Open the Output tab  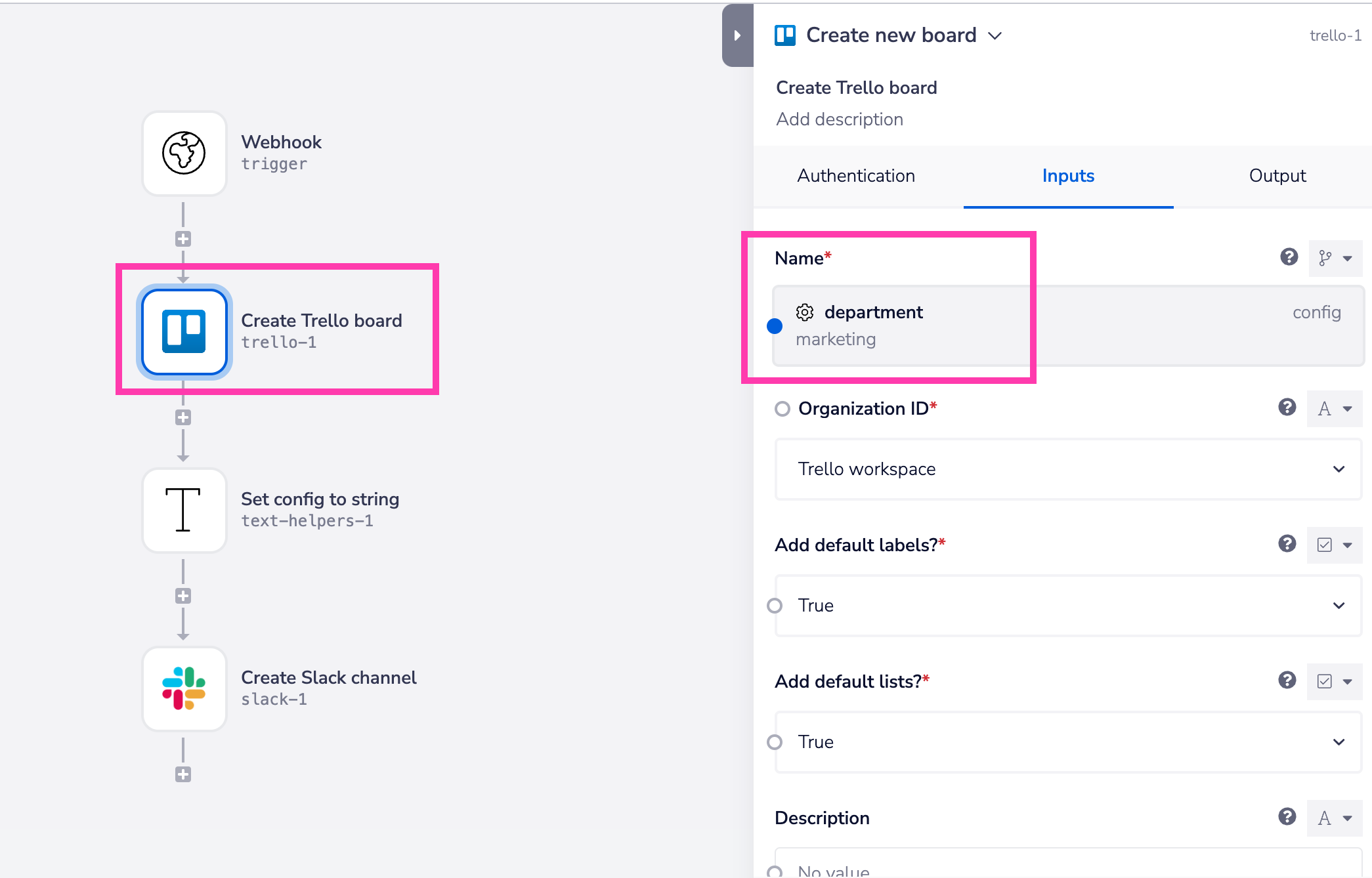(1276, 176)
